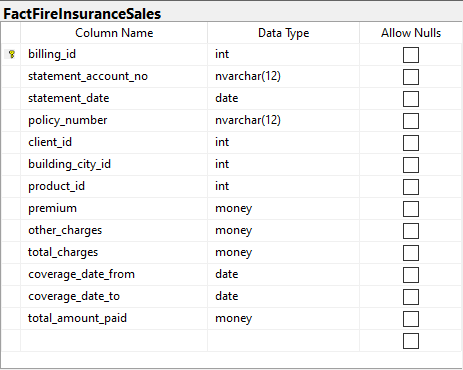Tick the Allow Nulls box for policy_number
The height and width of the screenshot is (370, 463).
point(411,121)
